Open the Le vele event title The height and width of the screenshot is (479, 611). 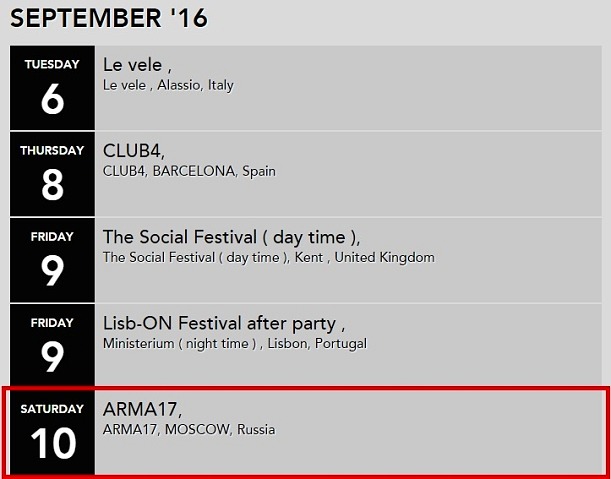pyautogui.click(x=137, y=65)
